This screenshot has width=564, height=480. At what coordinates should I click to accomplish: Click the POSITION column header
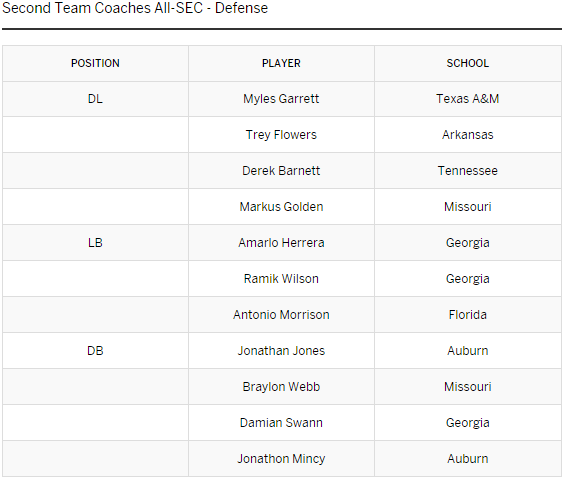coord(95,63)
